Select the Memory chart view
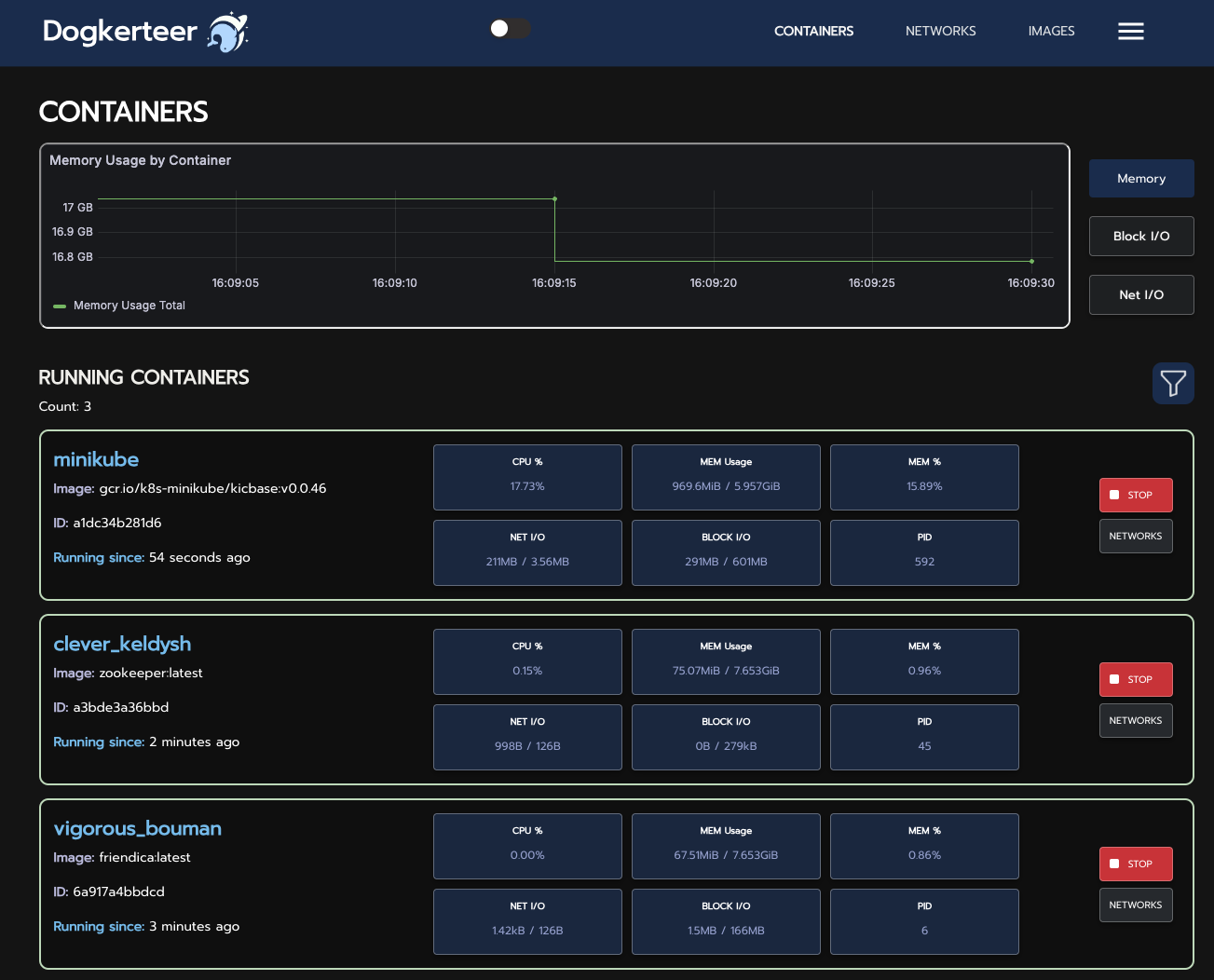Viewport: 1214px width, 980px height. pos(1141,178)
